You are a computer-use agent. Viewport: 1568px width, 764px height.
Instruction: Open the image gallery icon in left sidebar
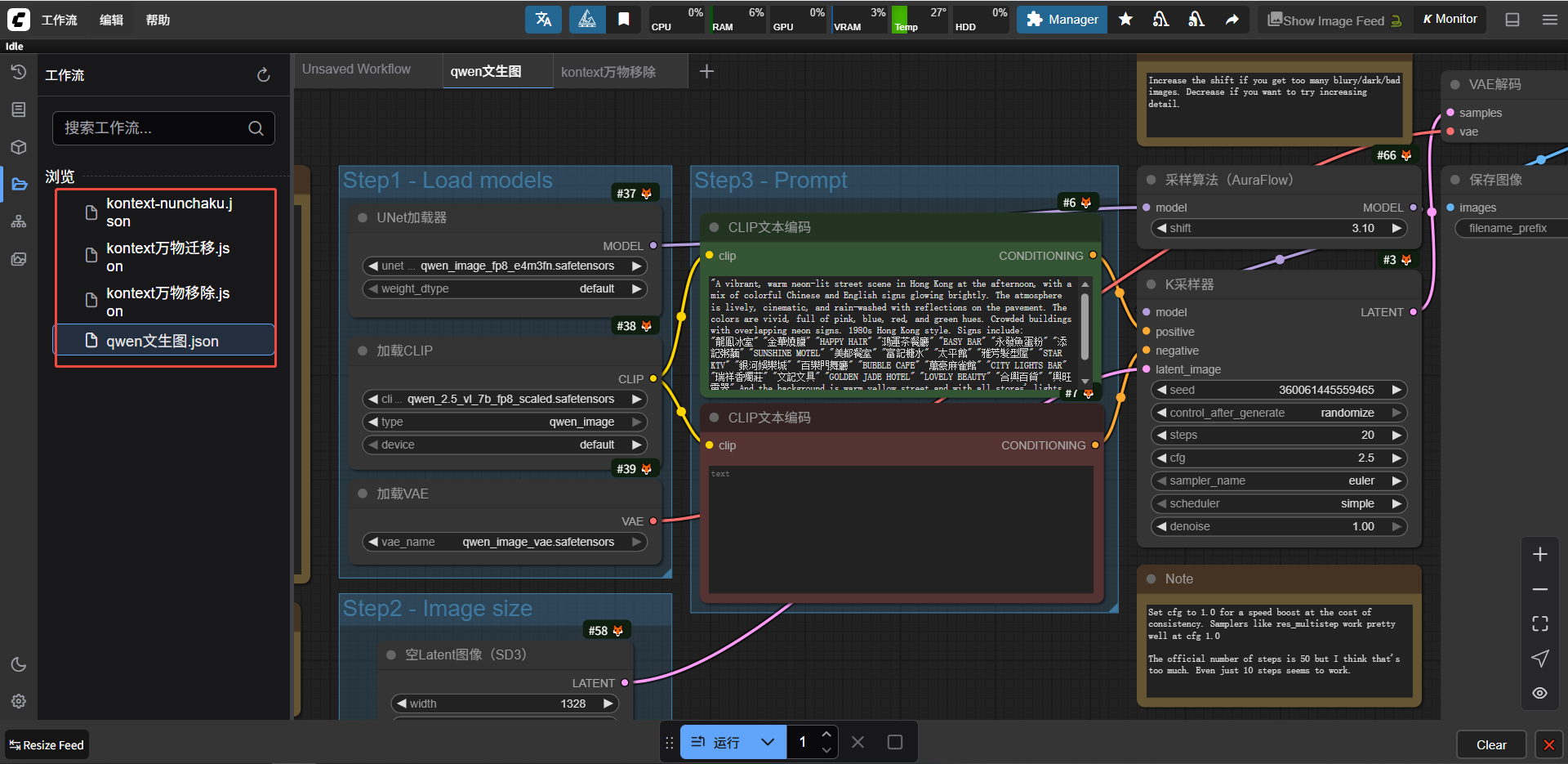click(x=19, y=259)
